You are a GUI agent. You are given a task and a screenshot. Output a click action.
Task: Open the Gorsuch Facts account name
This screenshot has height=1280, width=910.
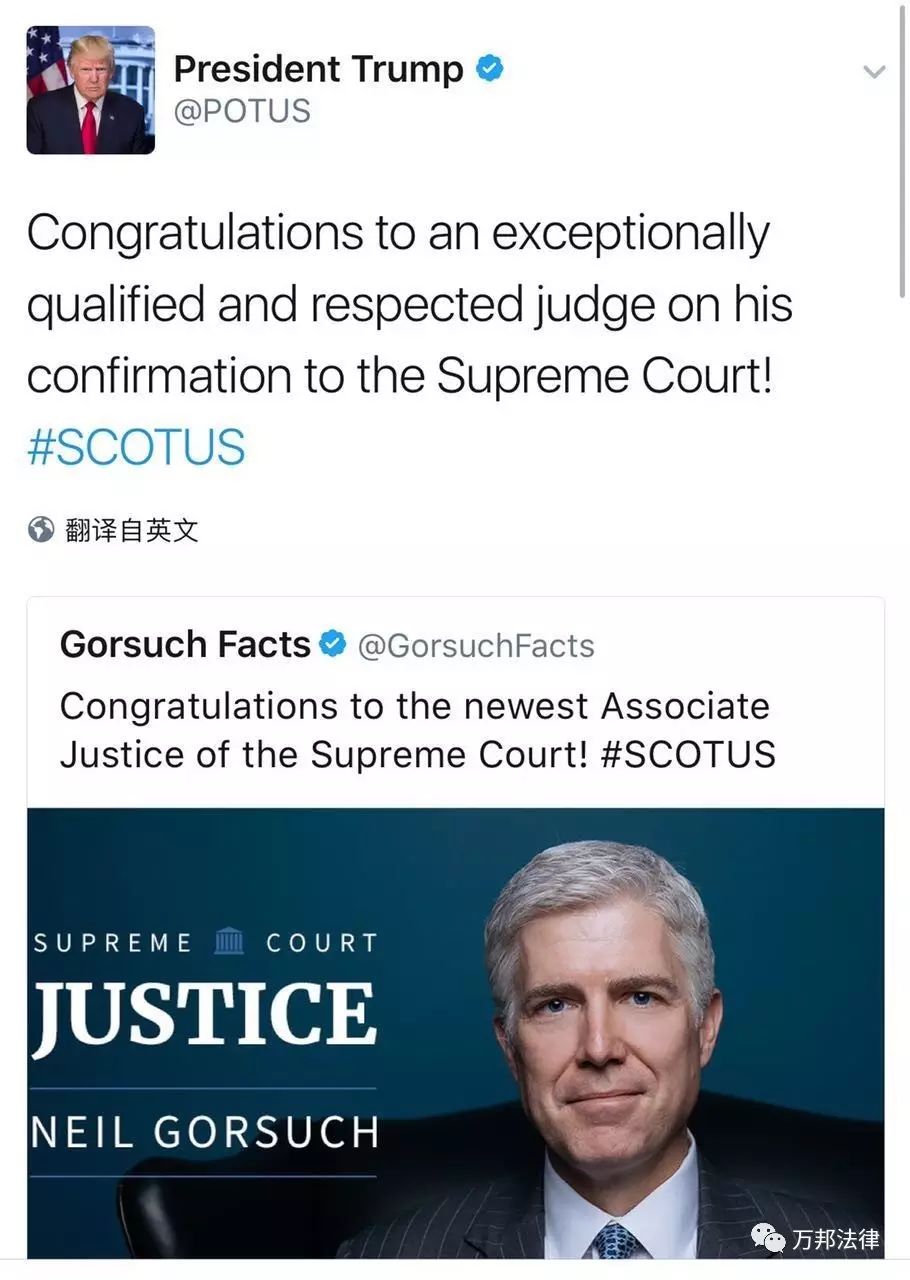coord(185,645)
